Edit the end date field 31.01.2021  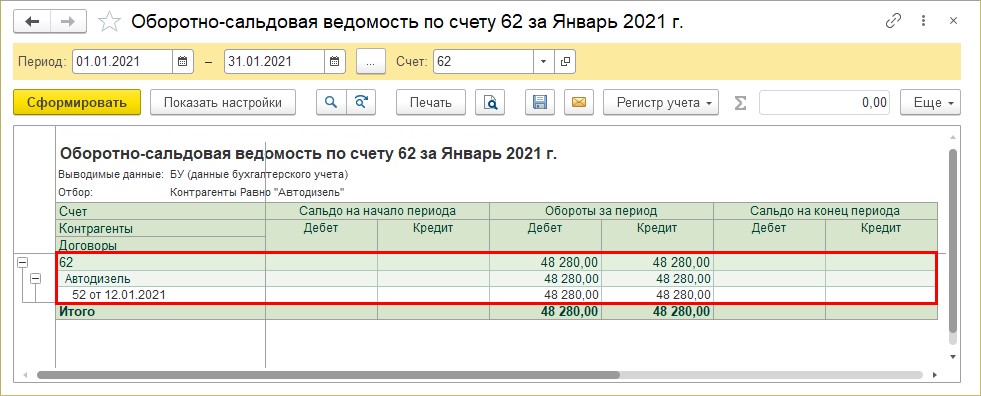(275, 61)
